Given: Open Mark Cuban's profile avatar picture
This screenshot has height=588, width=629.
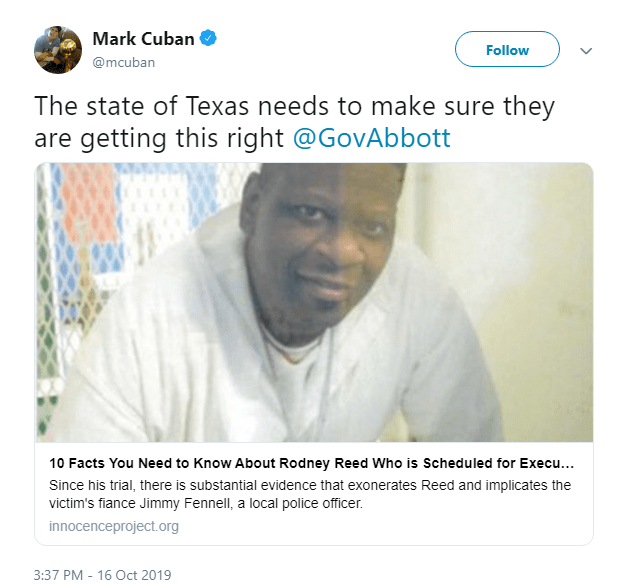Looking at the screenshot, I should [58, 50].
